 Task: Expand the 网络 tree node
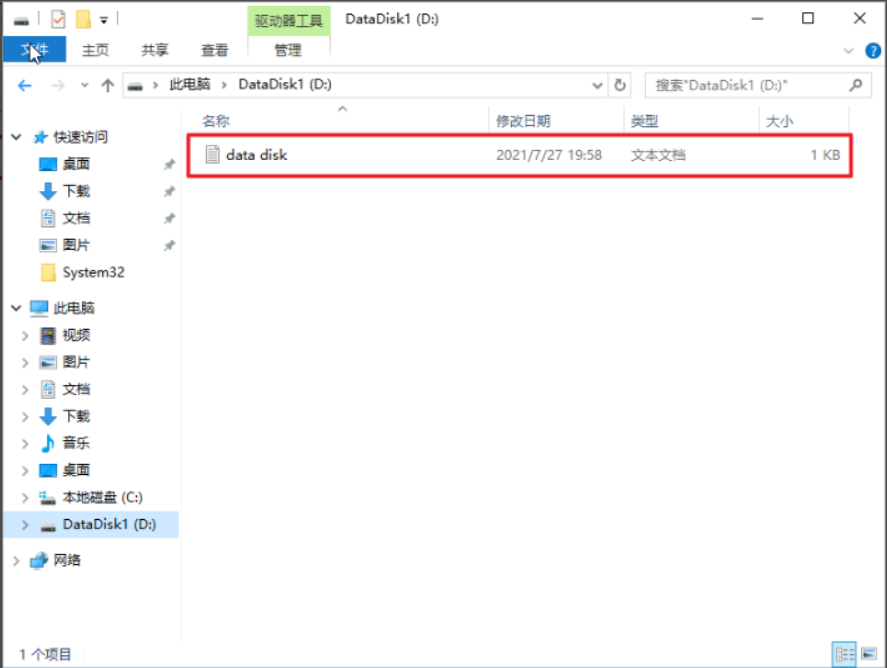point(16,561)
